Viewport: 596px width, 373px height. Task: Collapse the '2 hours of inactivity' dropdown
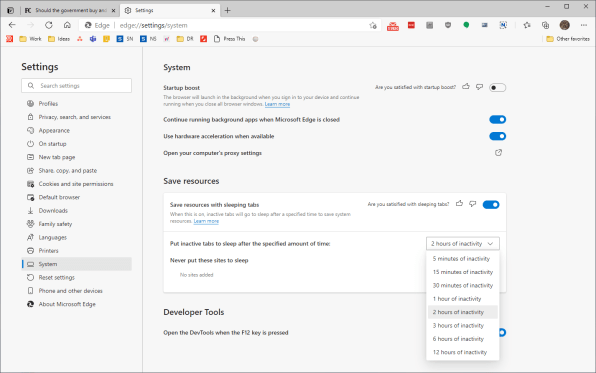463,243
